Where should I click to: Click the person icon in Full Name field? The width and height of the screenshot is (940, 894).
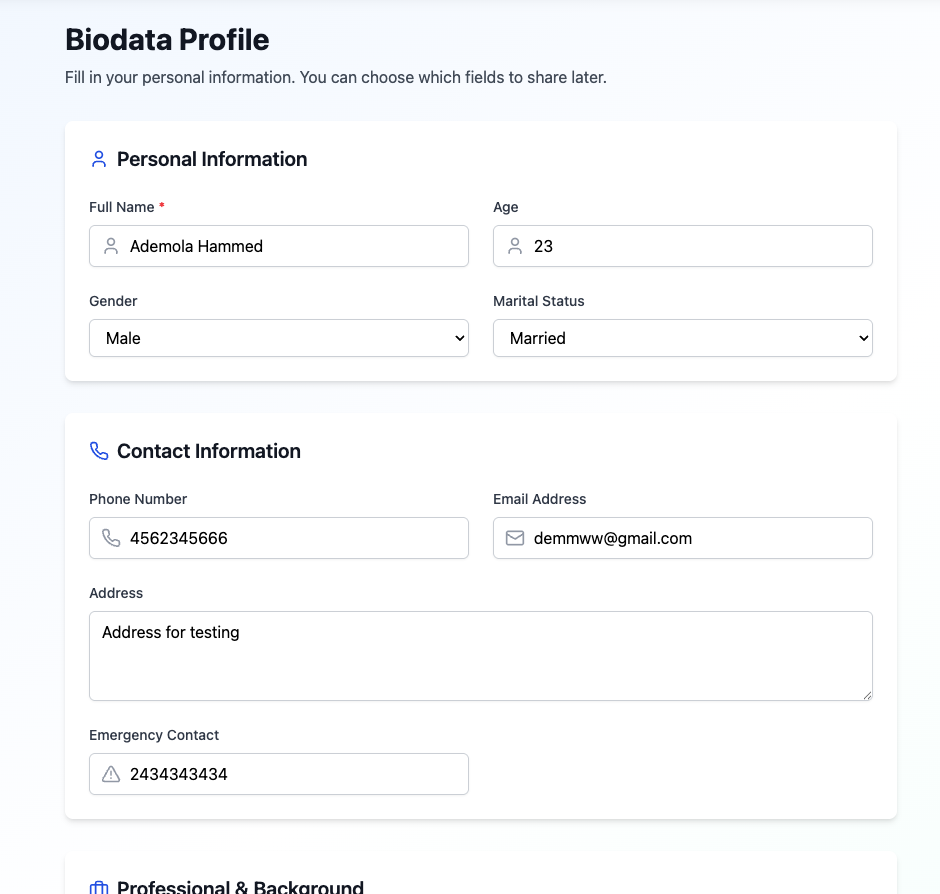click(x=111, y=246)
